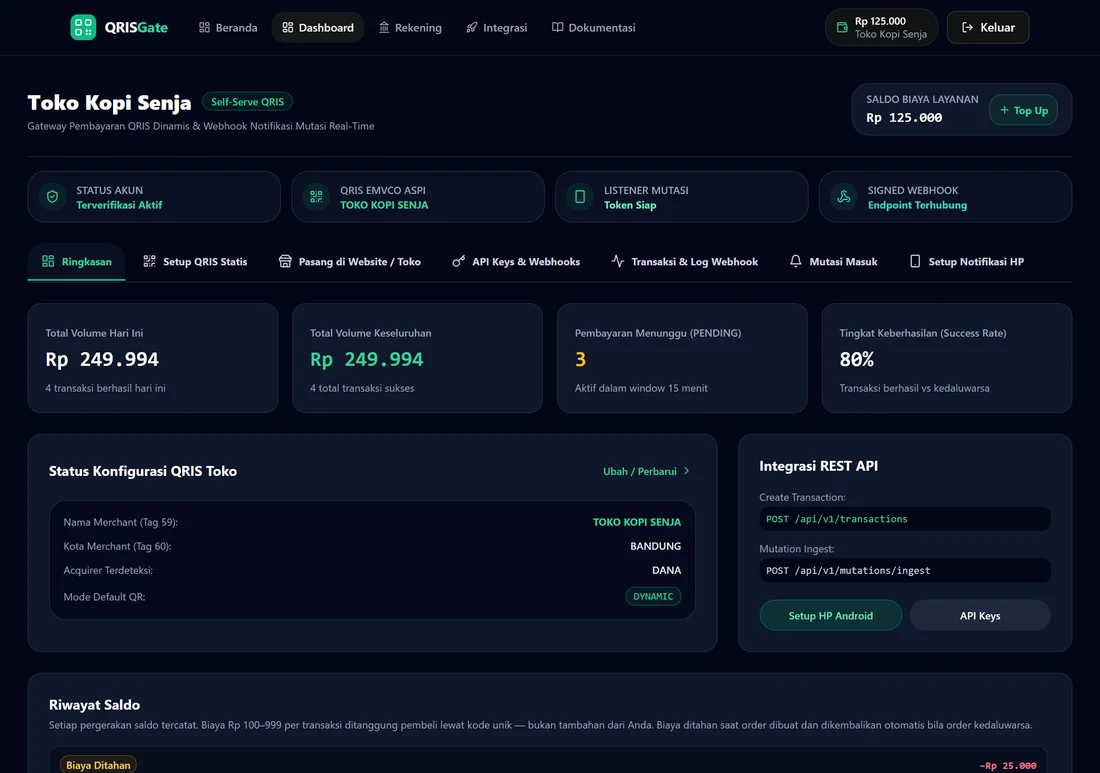This screenshot has width=1100, height=773.
Task: Click the webhook icon in Signed Webhook card
Action: pos(844,197)
